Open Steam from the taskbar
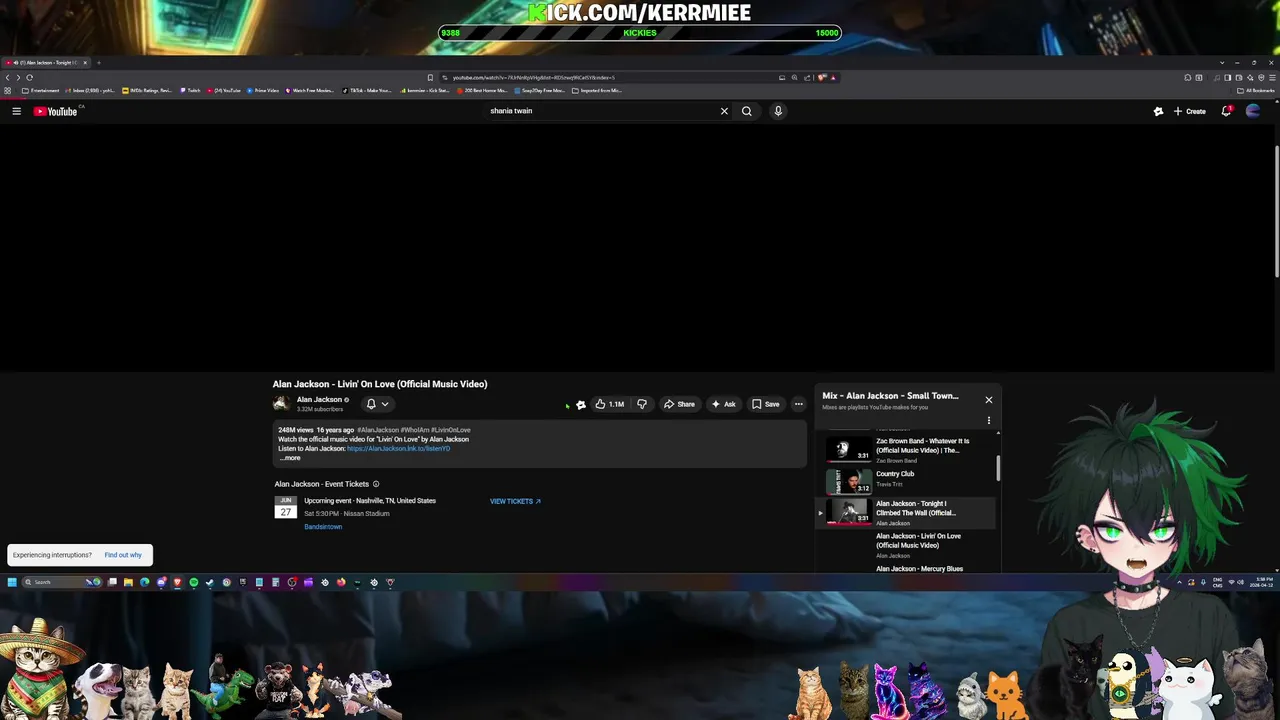Image resolution: width=1280 pixels, height=720 pixels. [210, 582]
